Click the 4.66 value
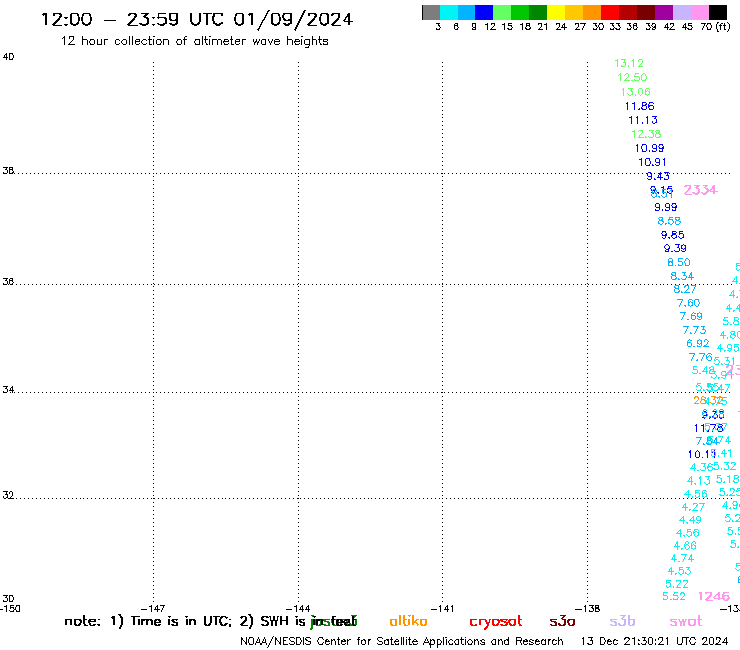740x650 pixels. (685, 546)
